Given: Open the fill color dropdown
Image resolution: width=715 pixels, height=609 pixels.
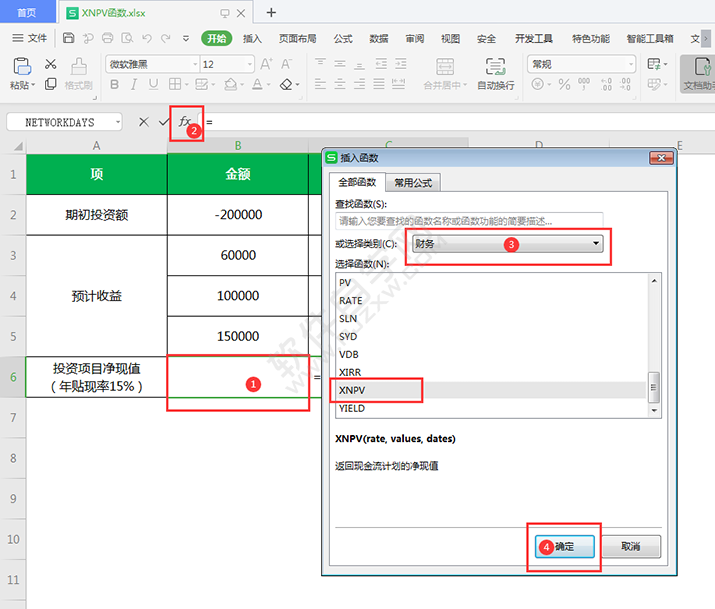Looking at the screenshot, I should point(242,84).
